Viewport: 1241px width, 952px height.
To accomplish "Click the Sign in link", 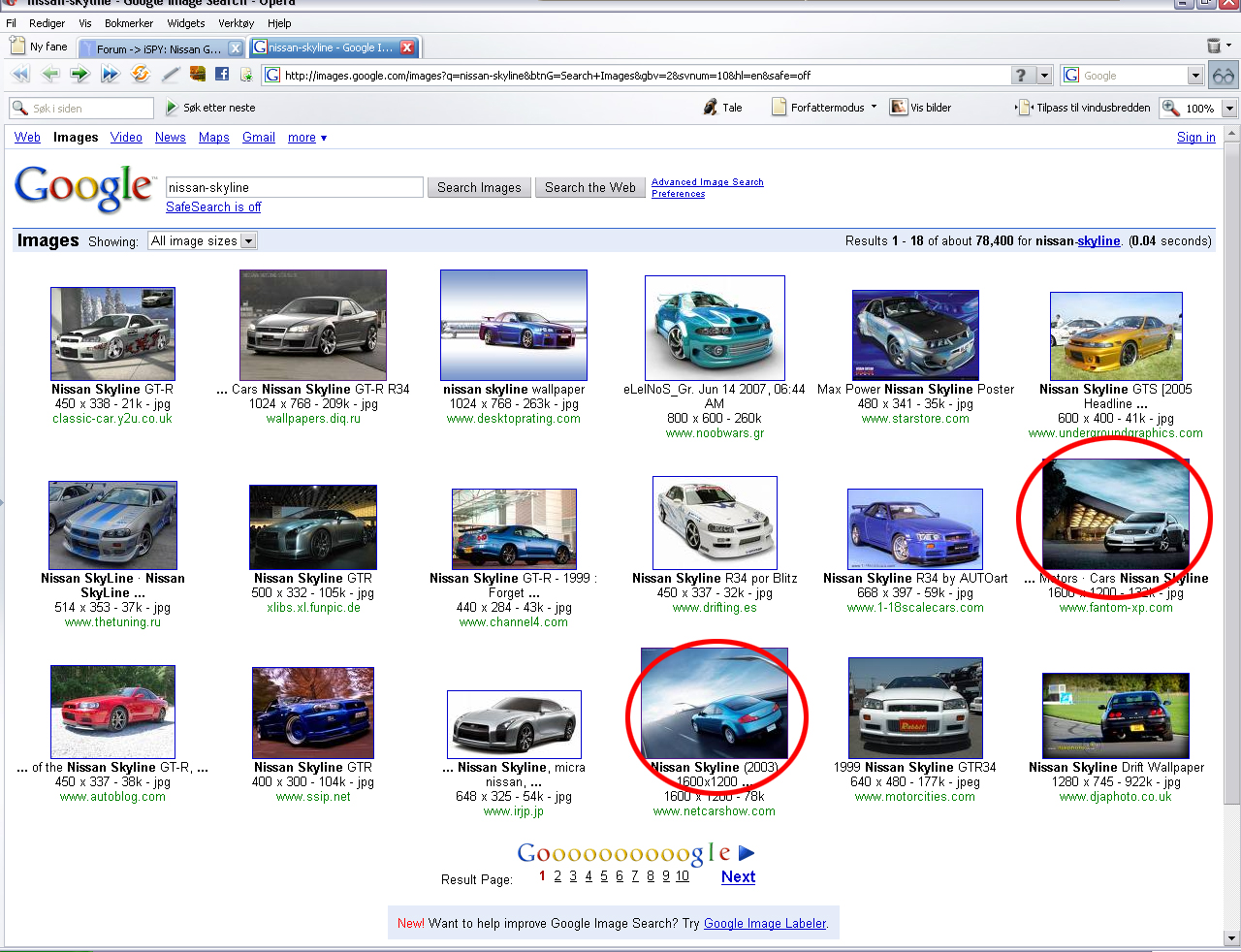I will pyautogui.click(x=1196, y=138).
